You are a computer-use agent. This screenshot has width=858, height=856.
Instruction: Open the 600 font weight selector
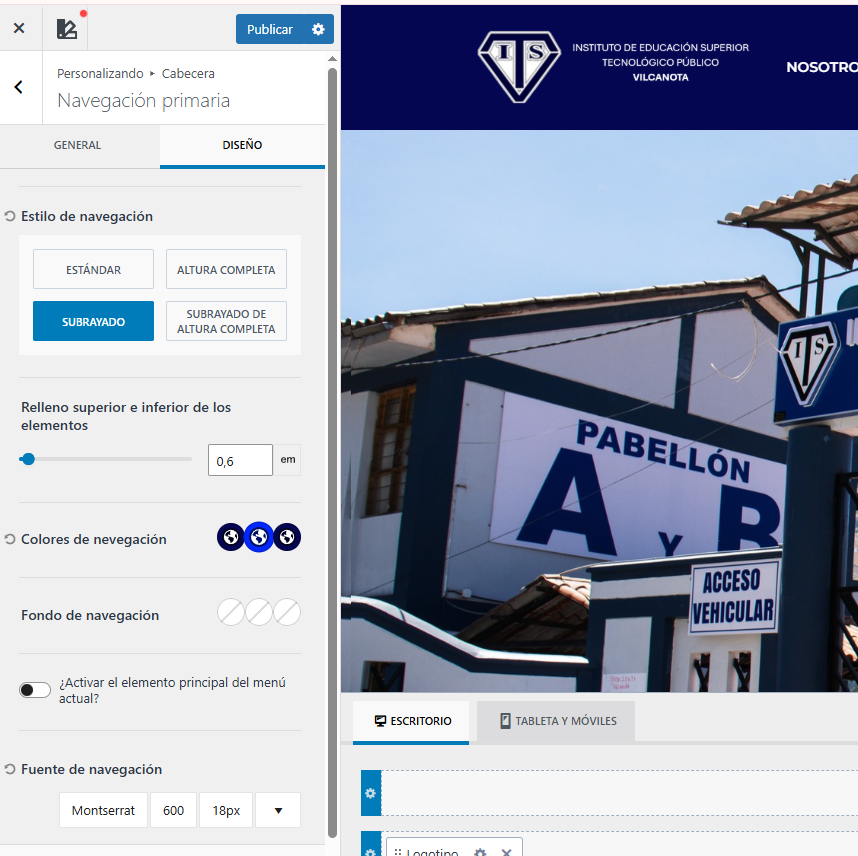(173, 810)
